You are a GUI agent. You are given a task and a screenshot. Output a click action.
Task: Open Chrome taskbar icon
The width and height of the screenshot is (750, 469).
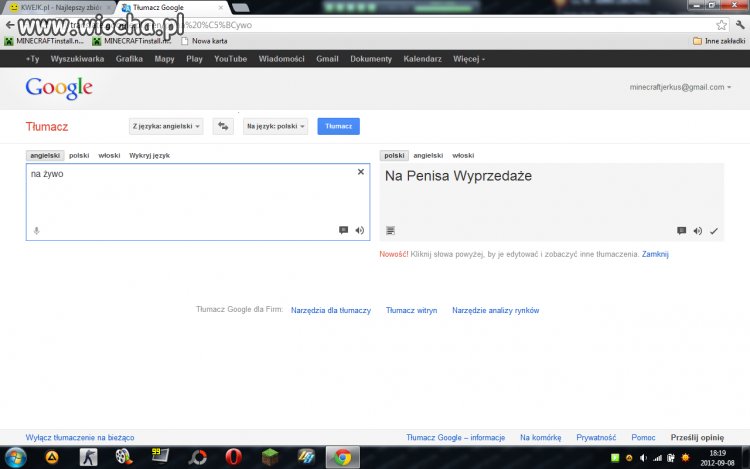pos(342,458)
